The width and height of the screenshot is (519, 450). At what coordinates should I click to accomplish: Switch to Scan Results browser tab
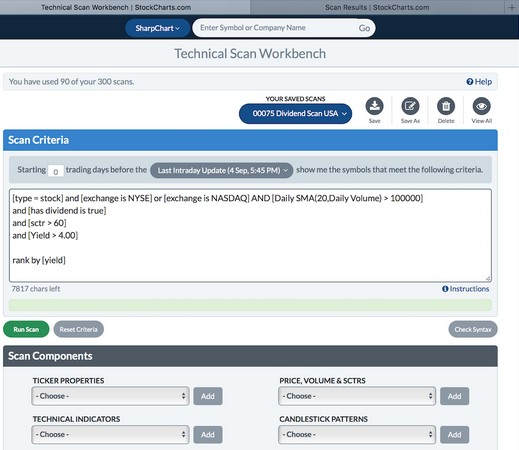[377, 7]
